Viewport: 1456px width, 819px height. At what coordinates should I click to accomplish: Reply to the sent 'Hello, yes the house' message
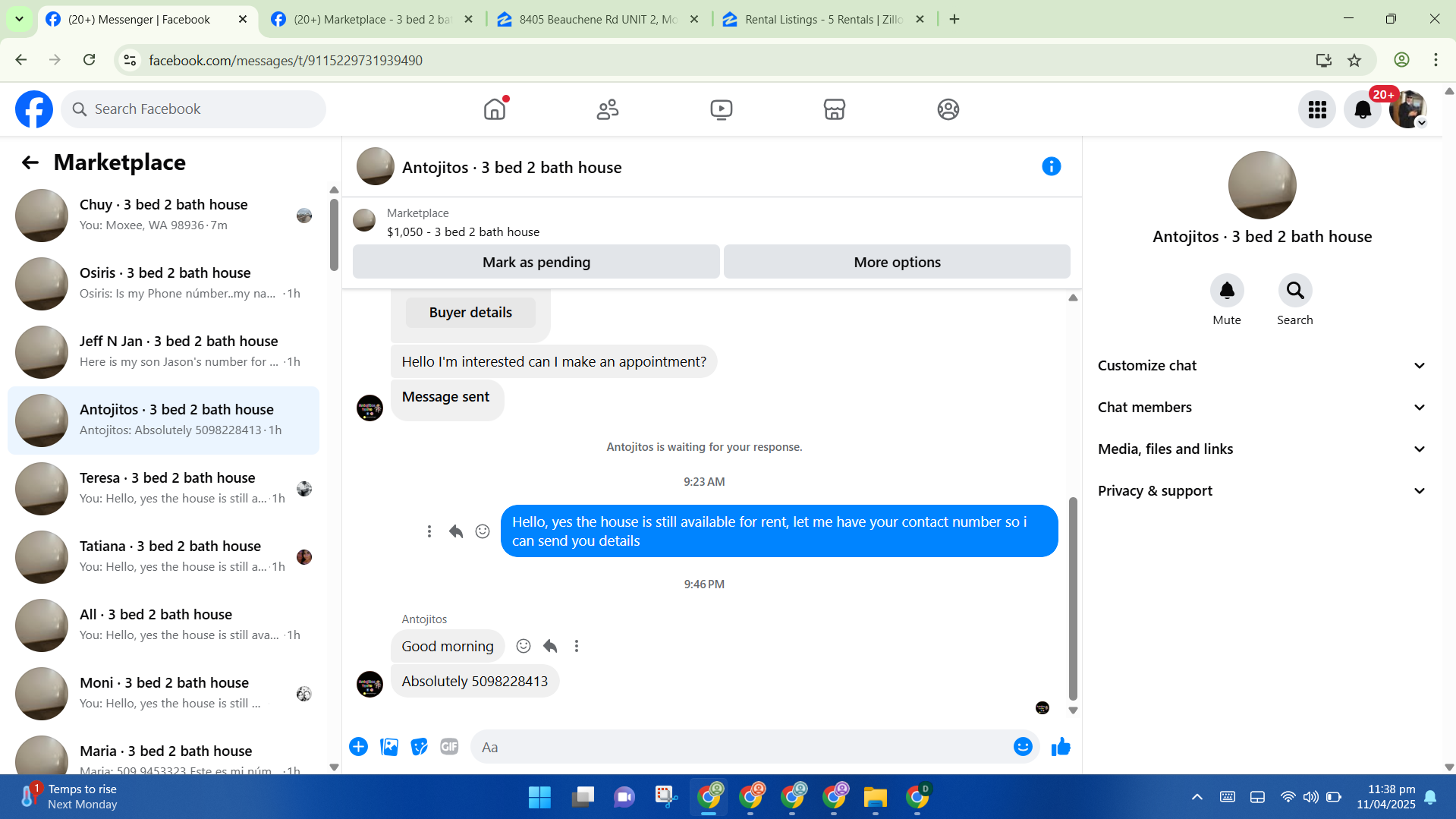click(456, 531)
